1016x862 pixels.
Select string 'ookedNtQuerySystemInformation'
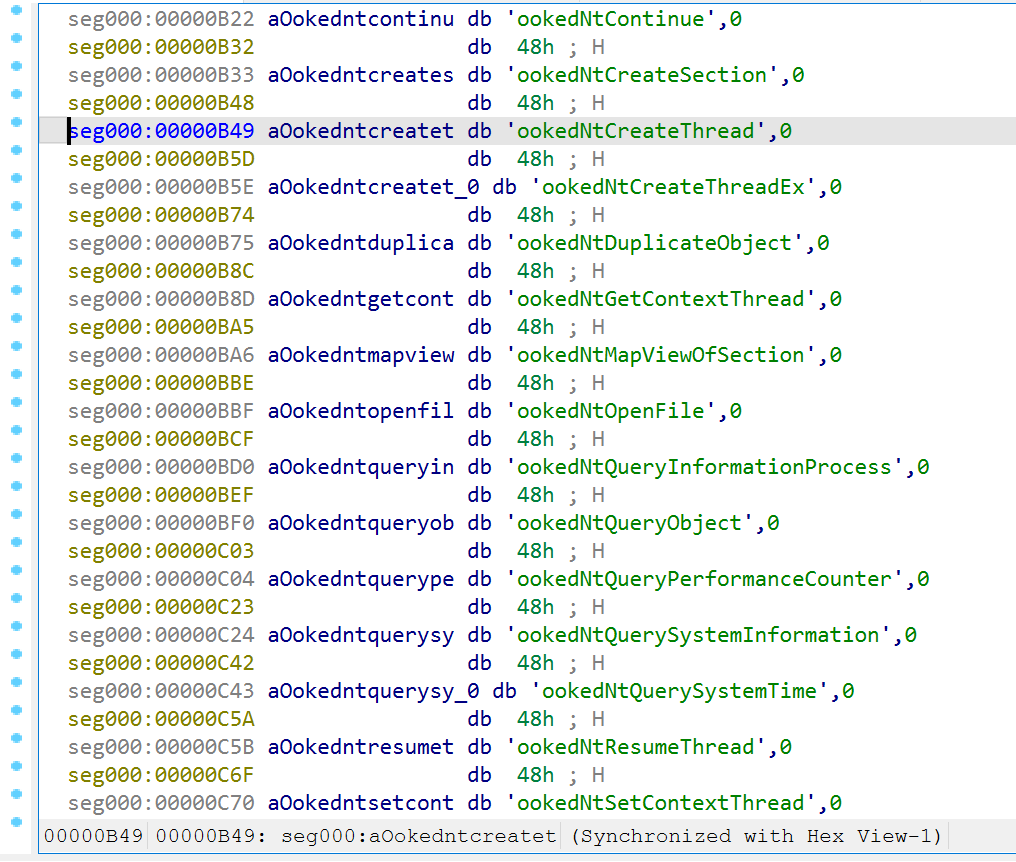pyautogui.click(x=698, y=635)
